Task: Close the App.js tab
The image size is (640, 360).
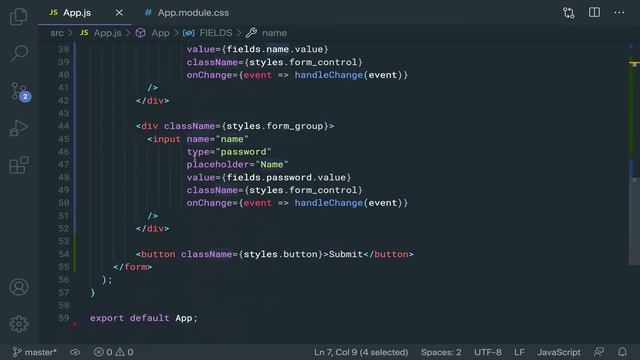Action: (119, 13)
